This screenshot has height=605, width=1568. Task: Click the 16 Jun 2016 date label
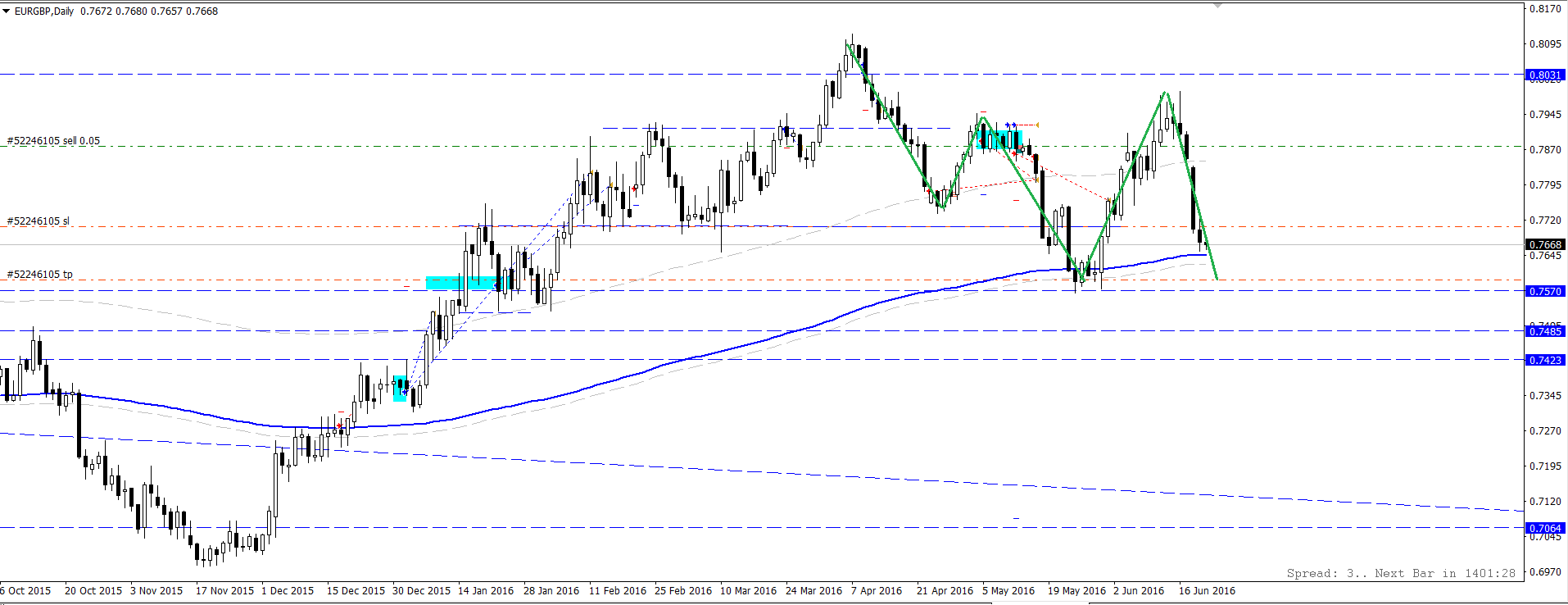click(1207, 591)
